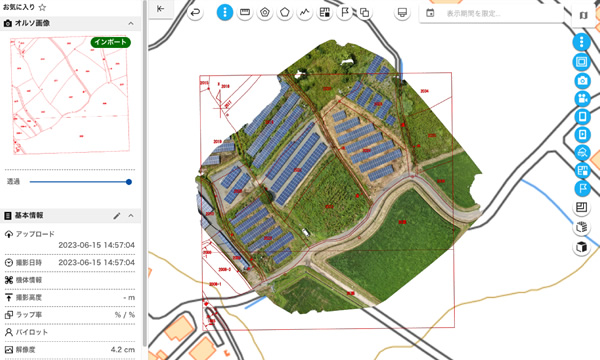This screenshot has width=600, height=360.
Task: Click the copy layers icon in toolbar
Action: pos(364,13)
